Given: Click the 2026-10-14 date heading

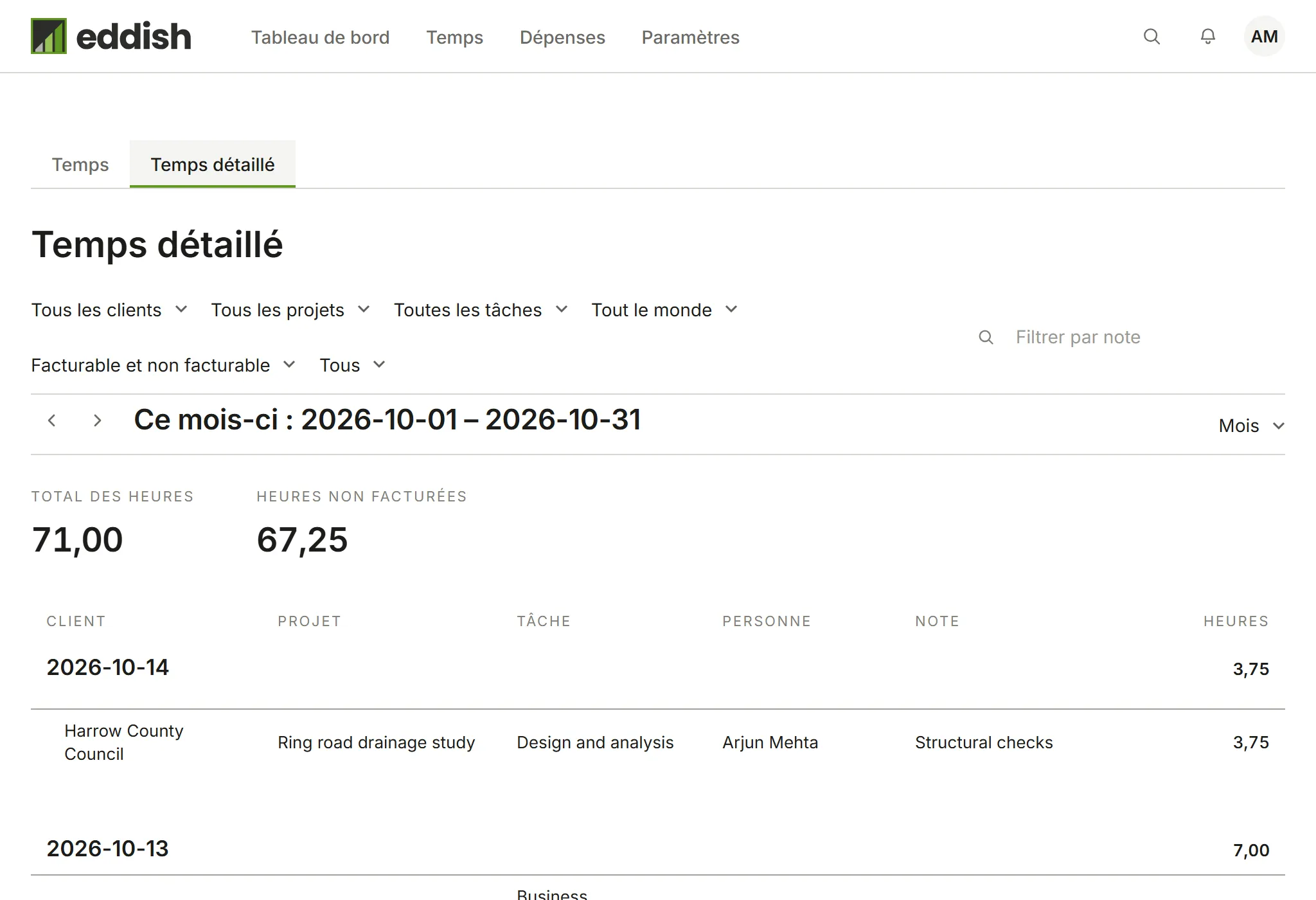Looking at the screenshot, I should (x=107, y=667).
